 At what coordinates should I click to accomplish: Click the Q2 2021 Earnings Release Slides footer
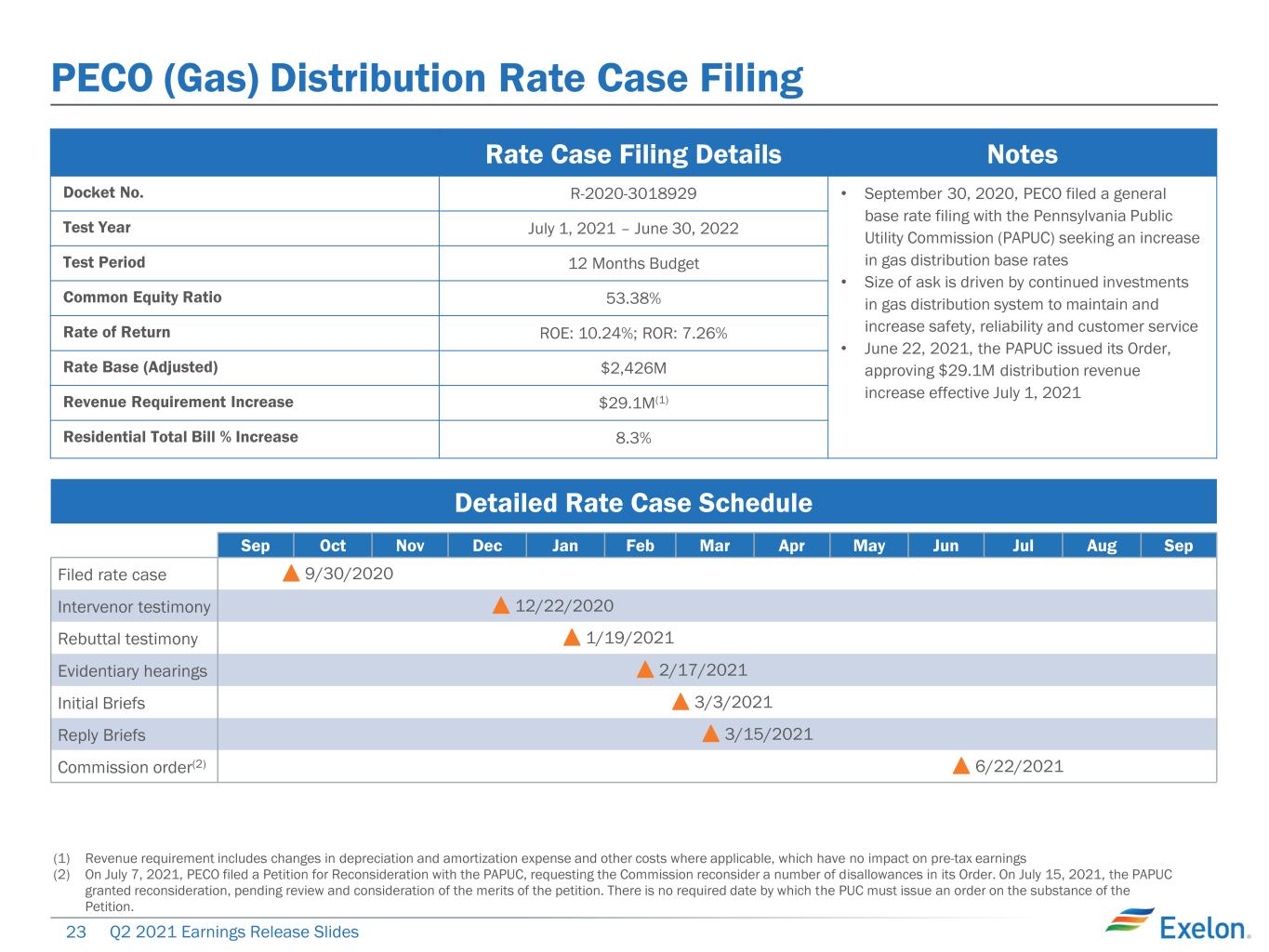point(233,932)
